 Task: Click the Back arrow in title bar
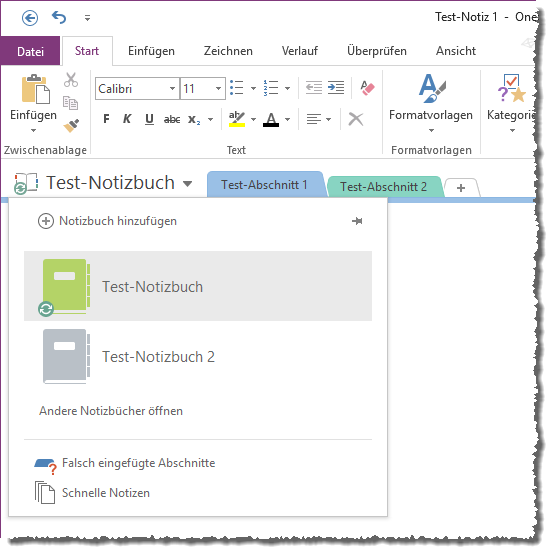click(30, 18)
